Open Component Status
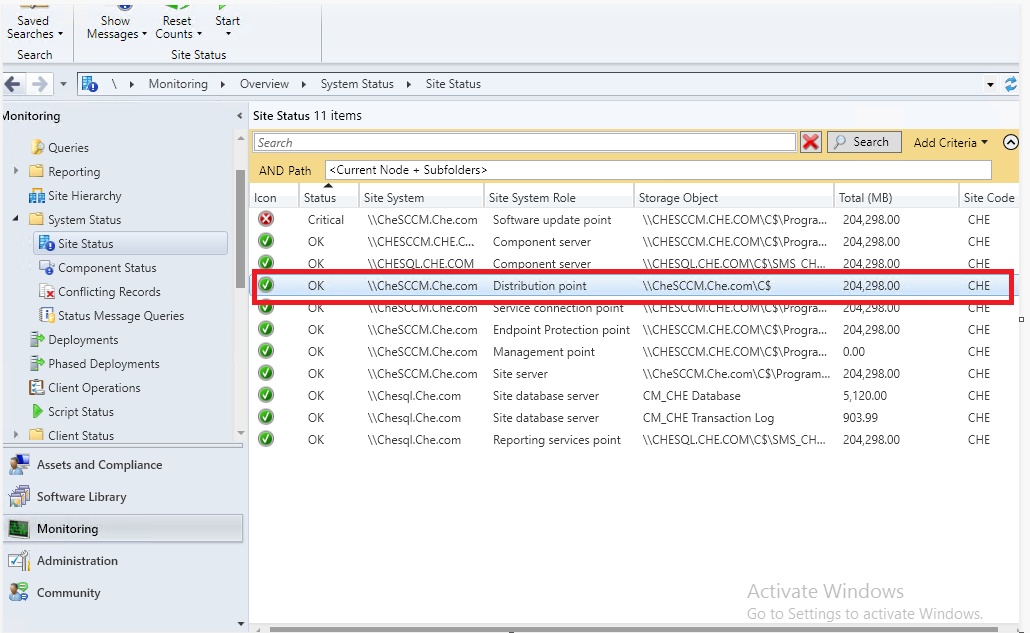The image size is (1030, 633). (x=97, y=267)
